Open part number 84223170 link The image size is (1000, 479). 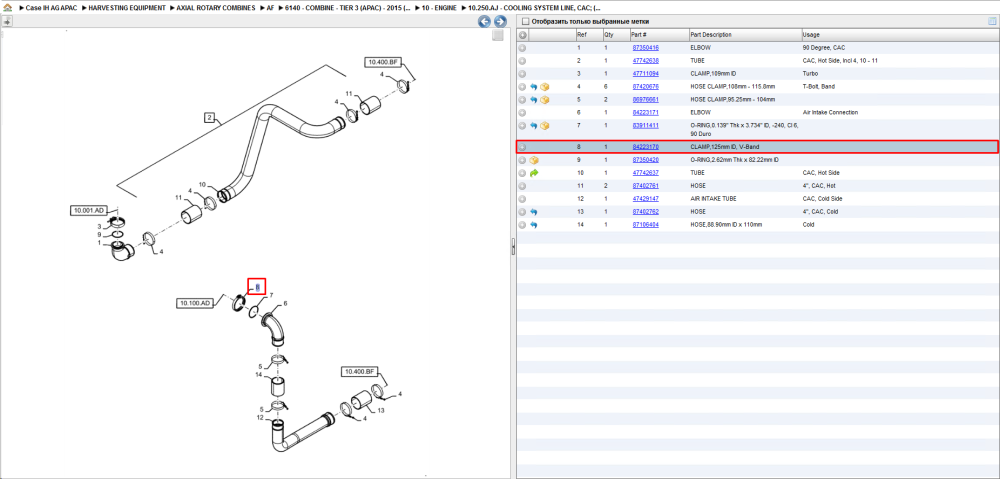pyautogui.click(x=645, y=147)
